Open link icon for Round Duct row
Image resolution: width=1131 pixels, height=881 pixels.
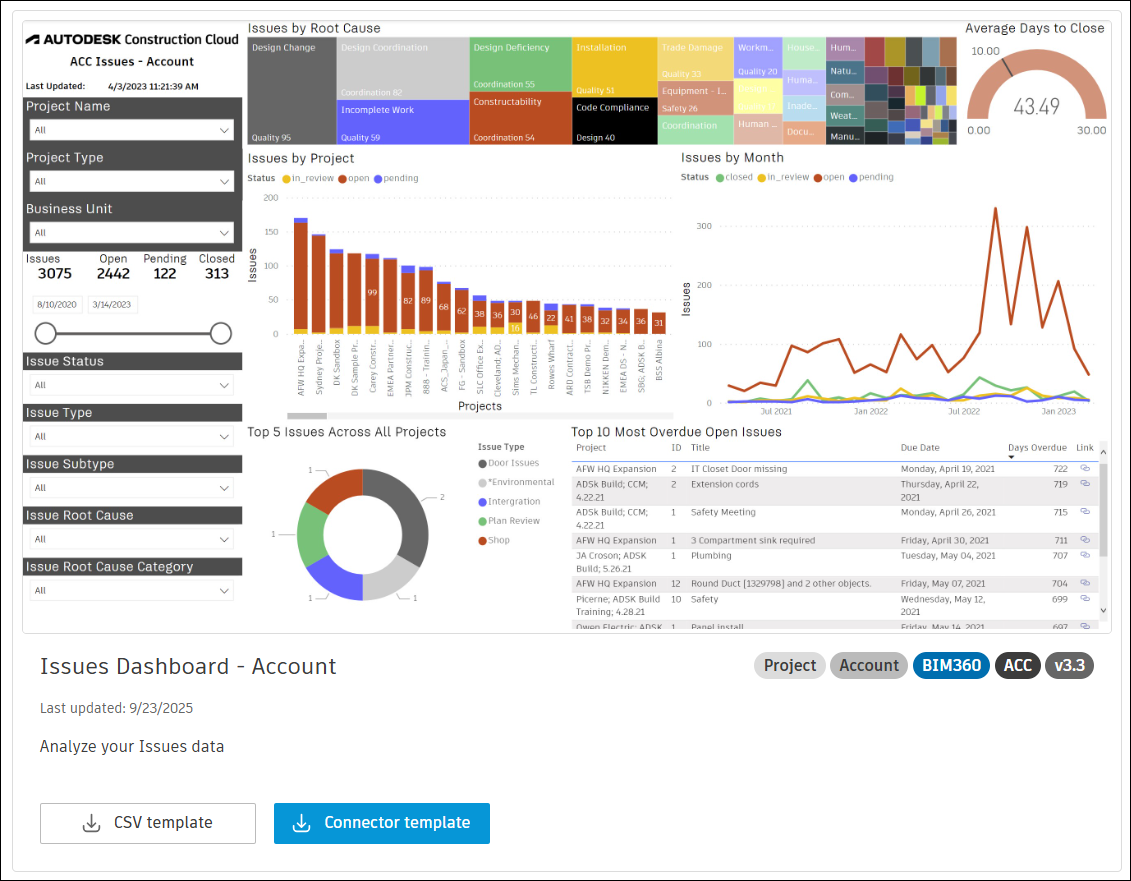click(1084, 583)
